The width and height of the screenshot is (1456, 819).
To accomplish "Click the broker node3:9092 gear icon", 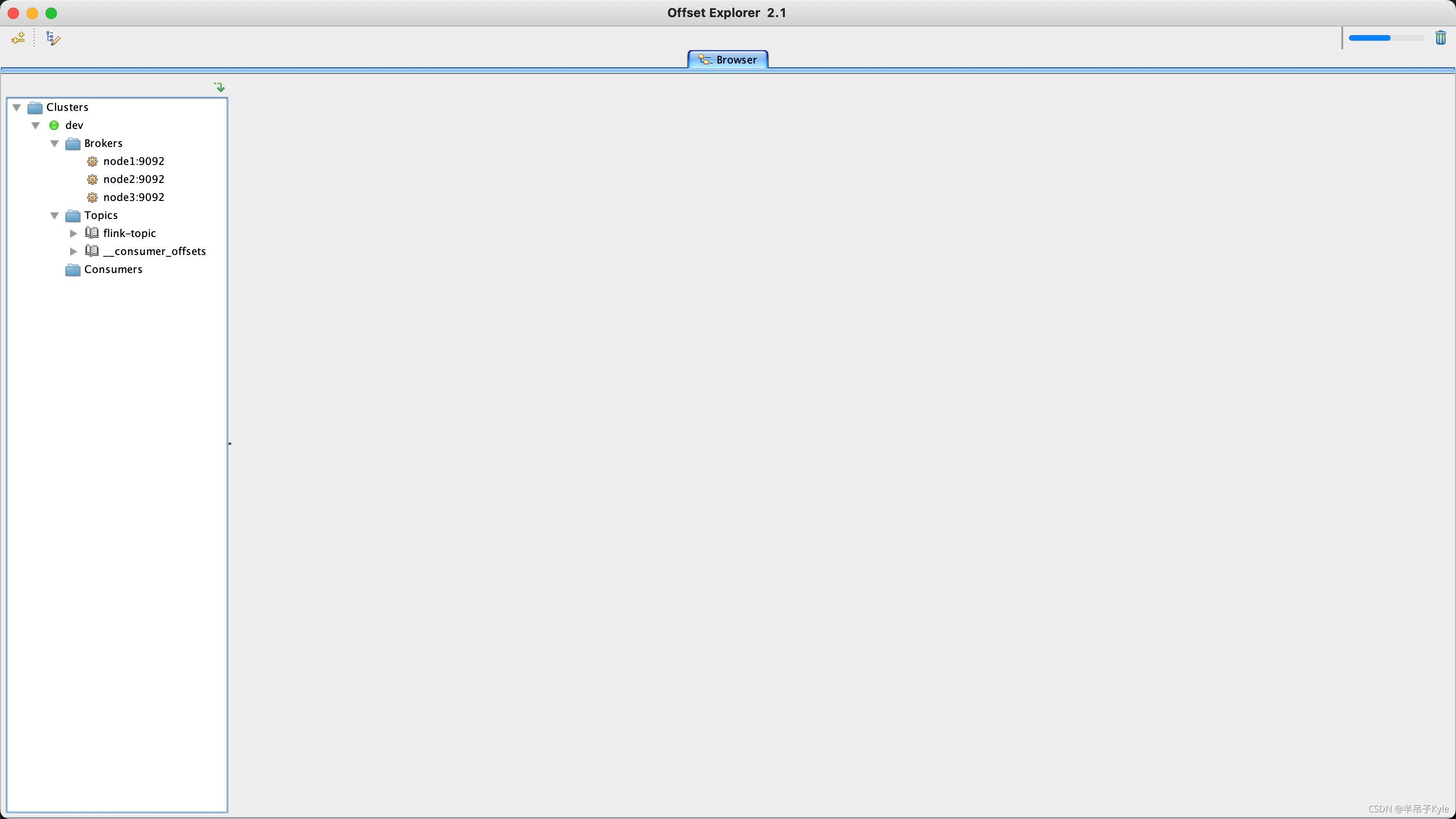I will coord(93,197).
